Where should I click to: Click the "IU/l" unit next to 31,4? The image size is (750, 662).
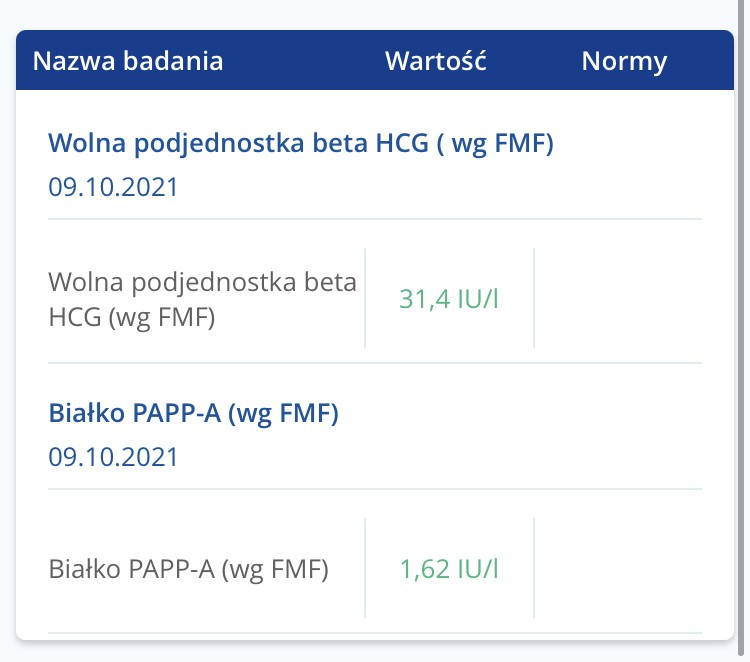475,299
